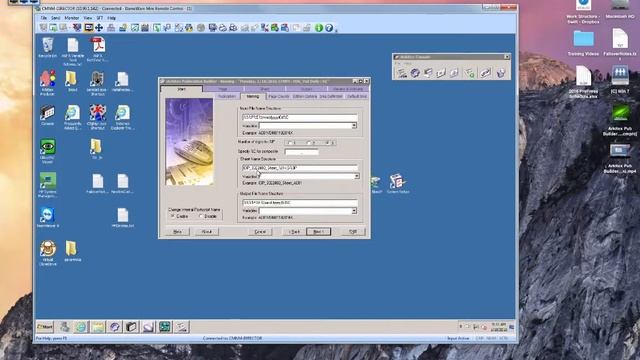
Task: Click the Output File Name Structure text field
Action: 300,202
